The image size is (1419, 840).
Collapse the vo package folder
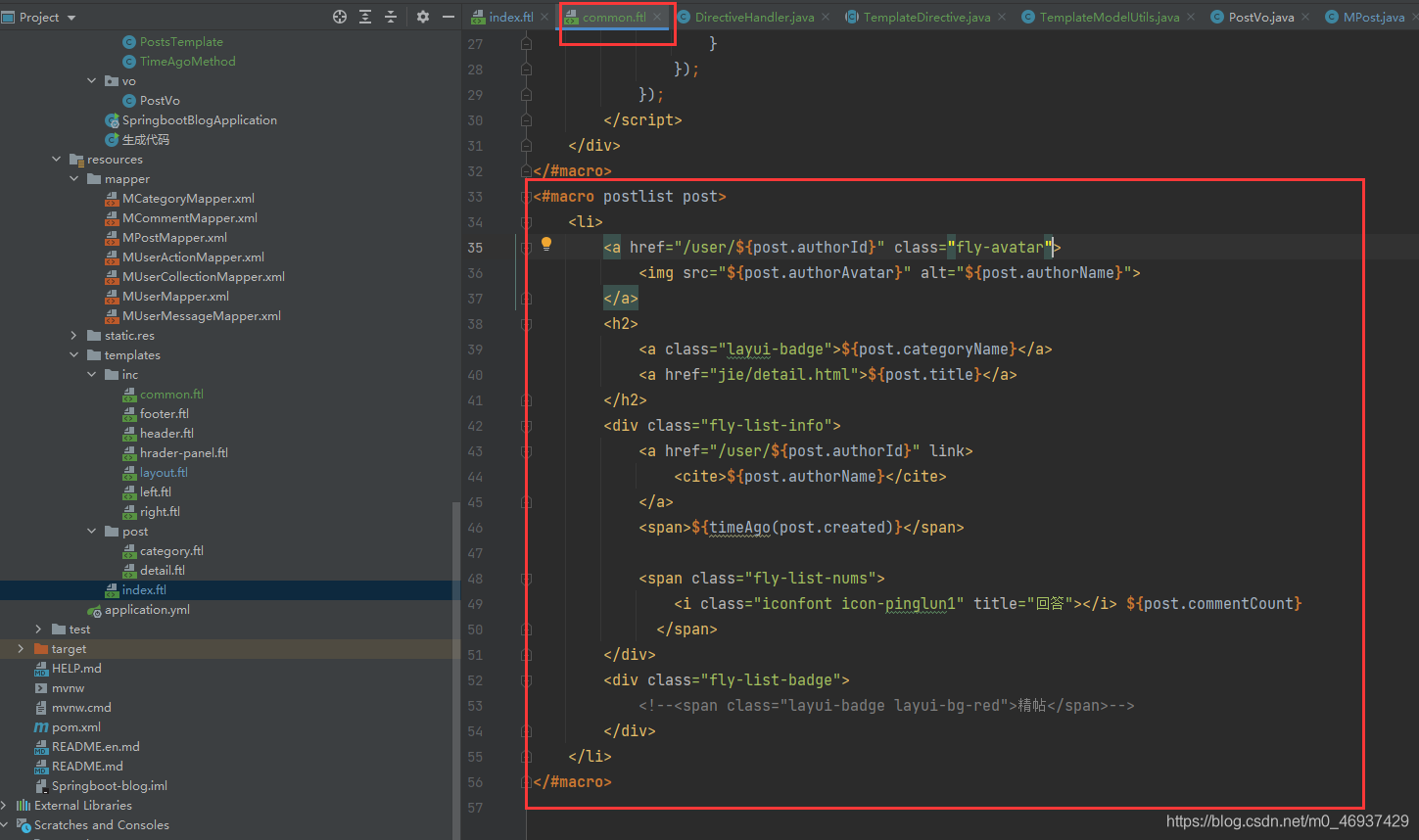click(x=92, y=81)
